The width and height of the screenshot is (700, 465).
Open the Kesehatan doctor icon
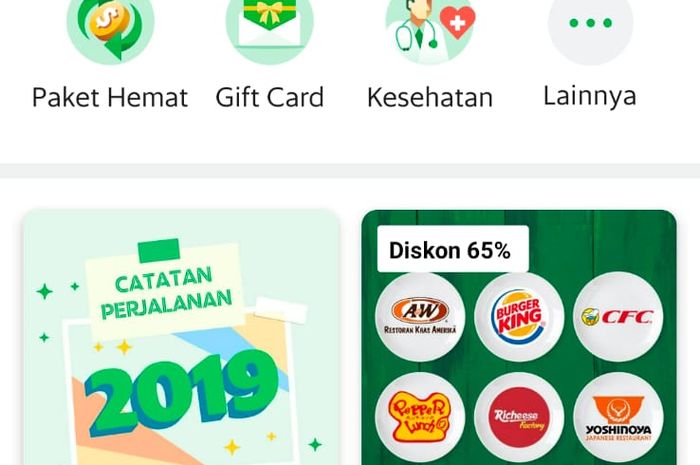pyautogui.click(x=429, y=28)
